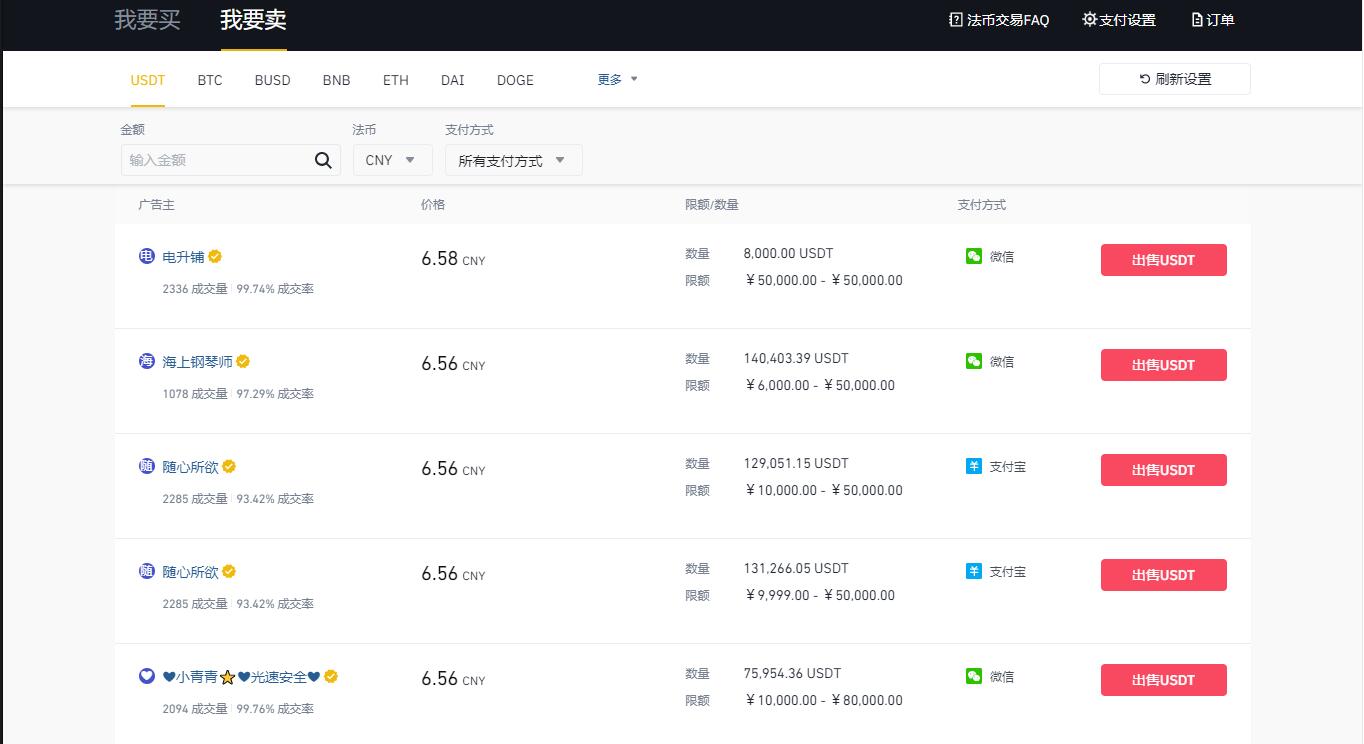Click the verified badge next to 电升铺
The image size is (1364, 744).
(x=215, y=257)
